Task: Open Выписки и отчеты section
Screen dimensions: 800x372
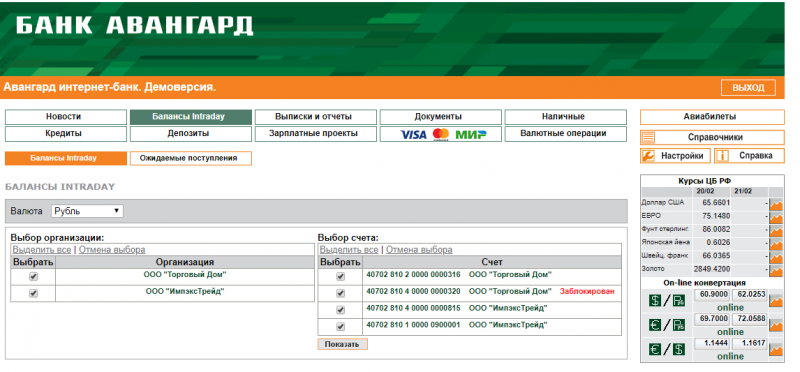Action: 316,117
